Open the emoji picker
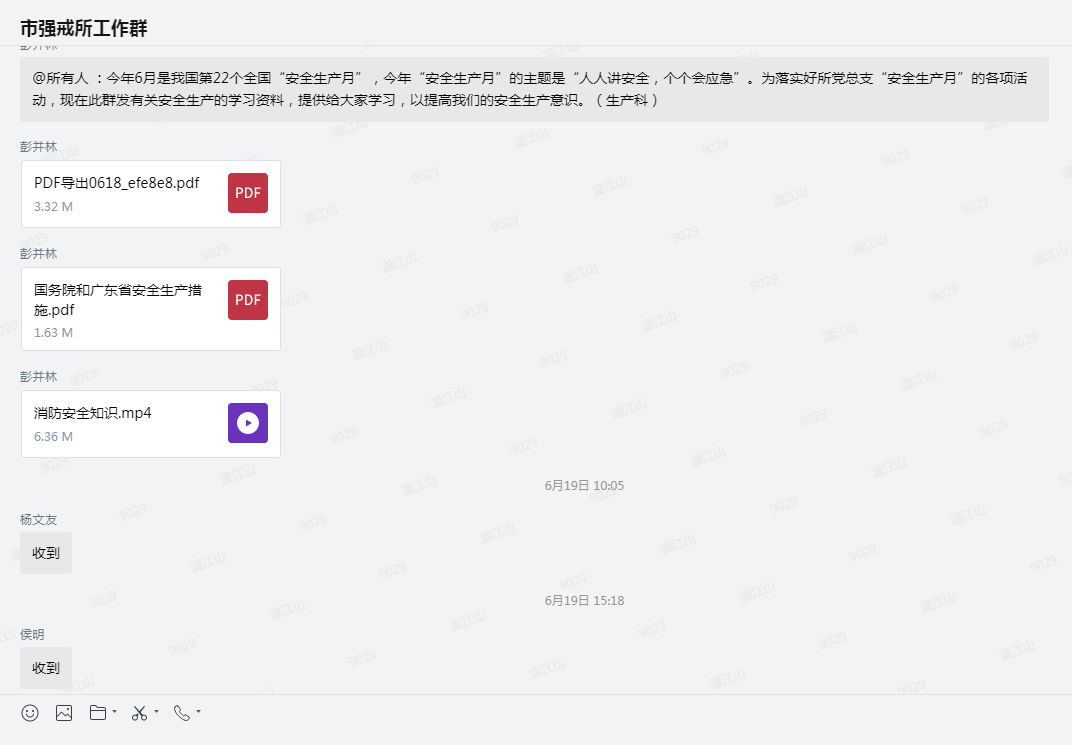Image resolution: width=1072 pixels, height=745 pixels. [29, 713]
